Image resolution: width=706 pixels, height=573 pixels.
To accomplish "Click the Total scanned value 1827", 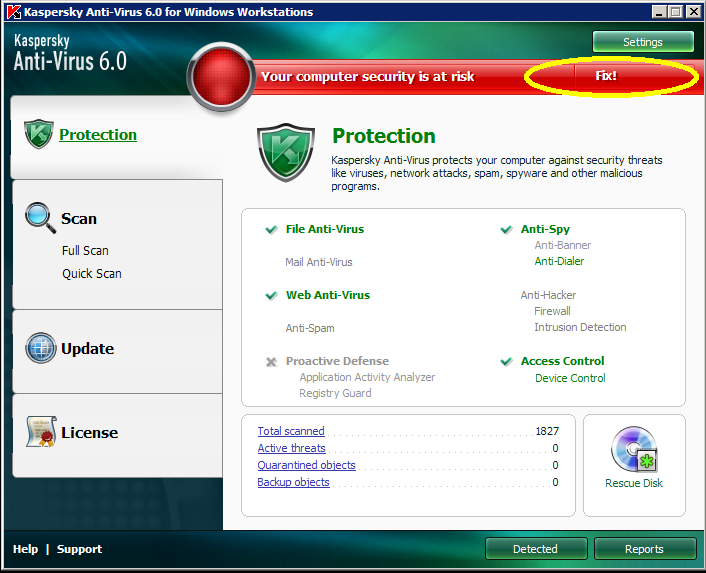I will [x=547, y=431].
